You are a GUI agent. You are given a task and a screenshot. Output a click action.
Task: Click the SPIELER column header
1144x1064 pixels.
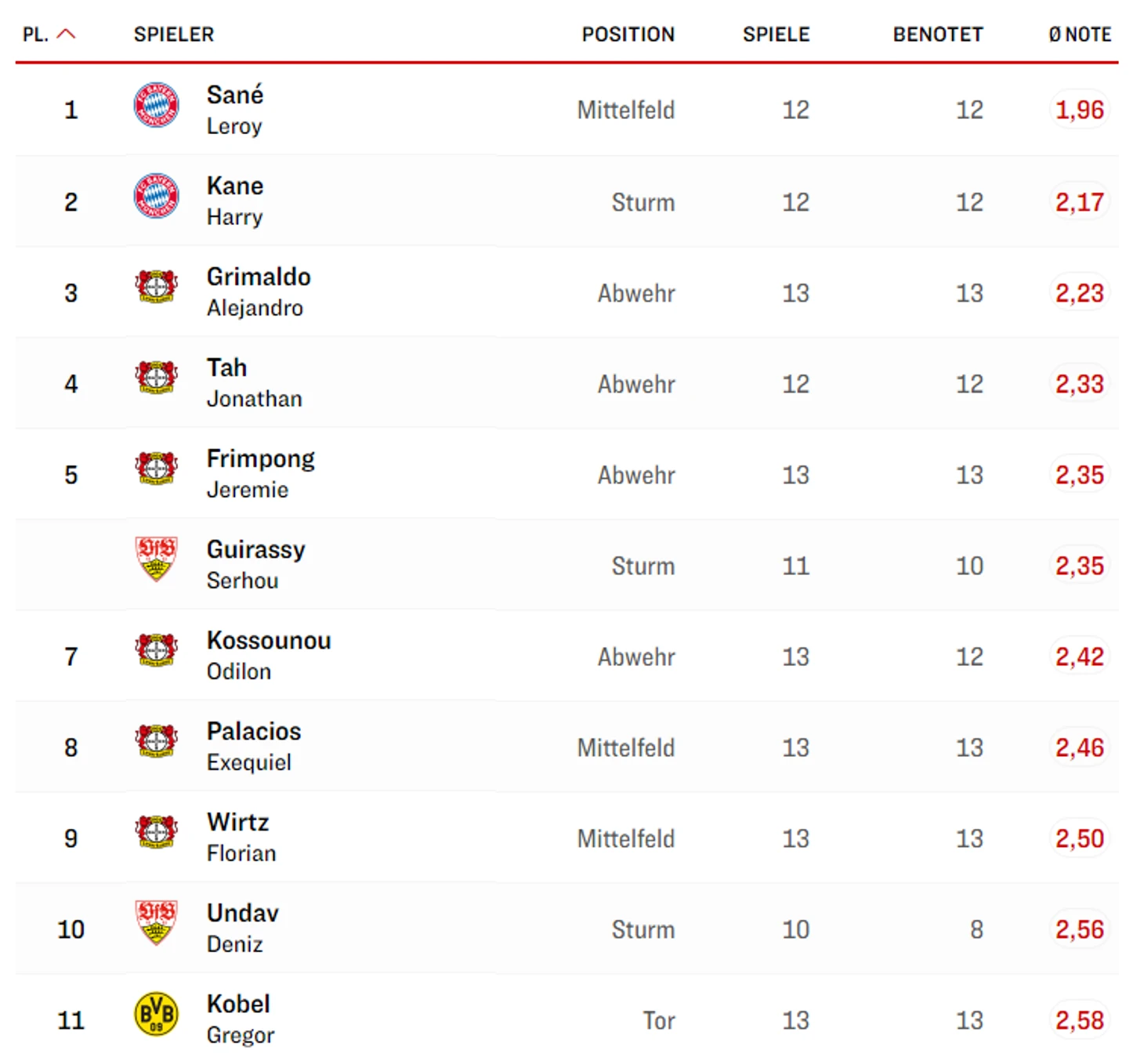pyautogui.click(x=174, y=34)
